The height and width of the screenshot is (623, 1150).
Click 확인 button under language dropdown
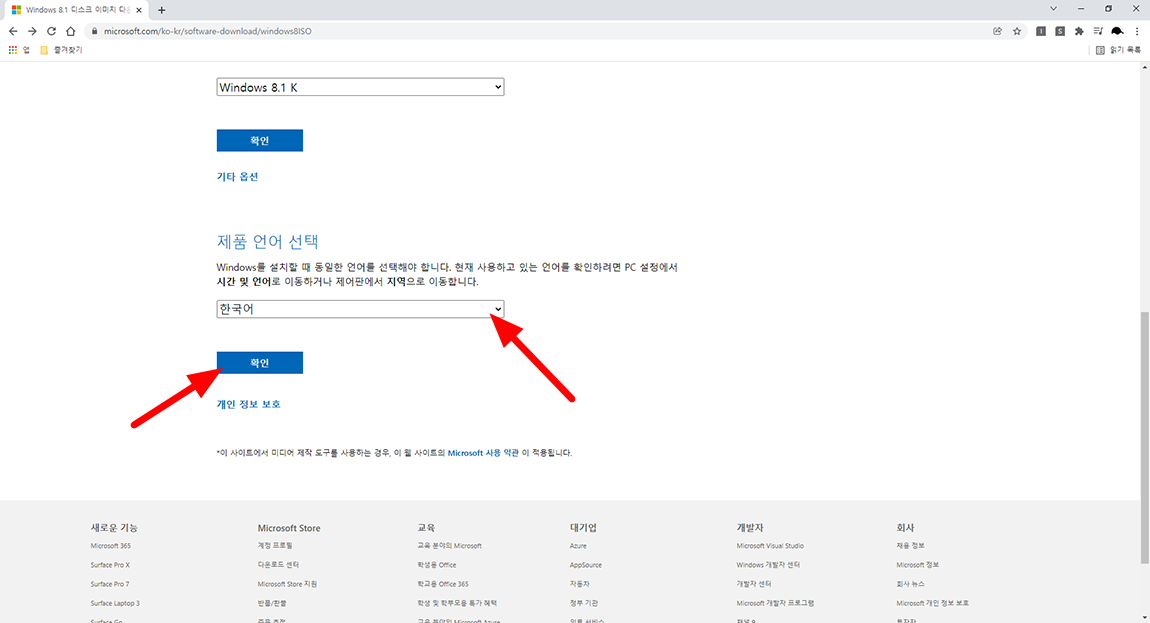[x=260, y=362]
